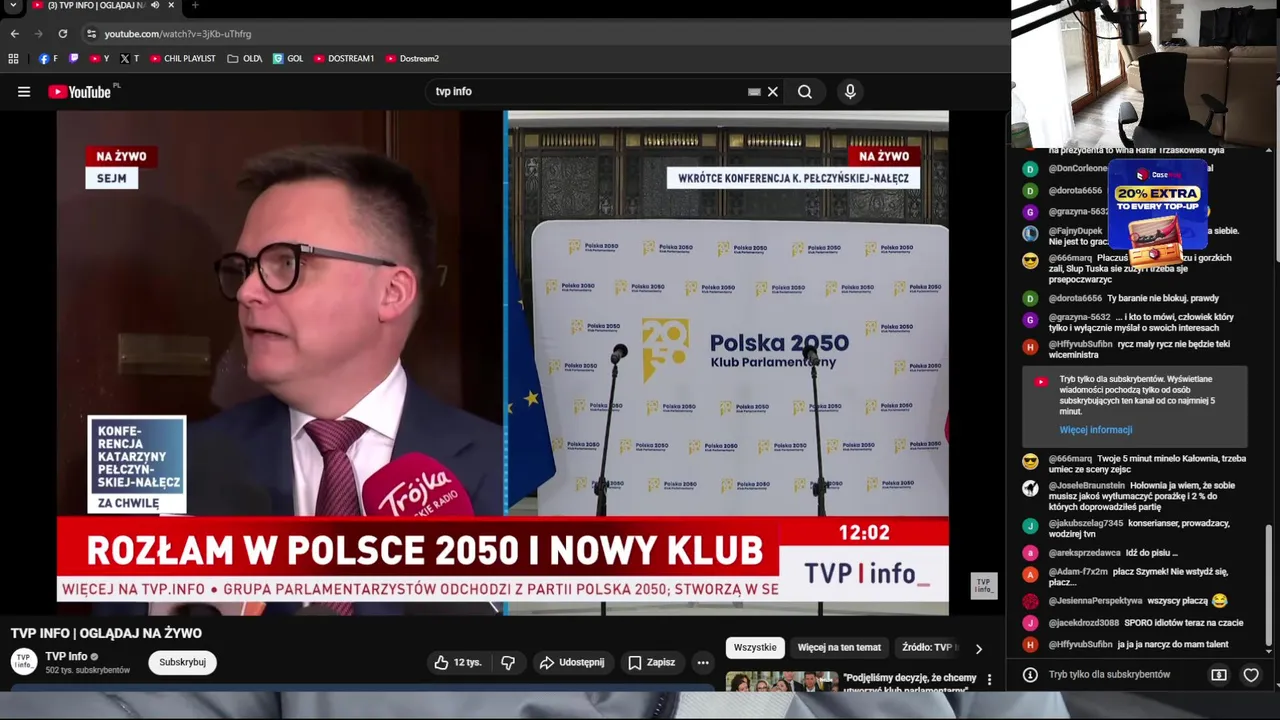Viewport: 1280px width, 720px height.
Task: Click @JoseleBraunstein's chat avatar
Action: [1030, 488]
